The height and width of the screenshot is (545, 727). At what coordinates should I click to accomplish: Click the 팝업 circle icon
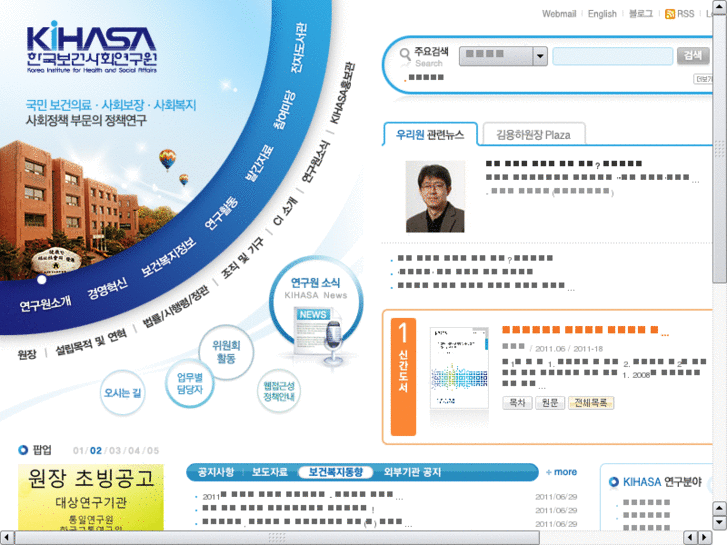23,449
